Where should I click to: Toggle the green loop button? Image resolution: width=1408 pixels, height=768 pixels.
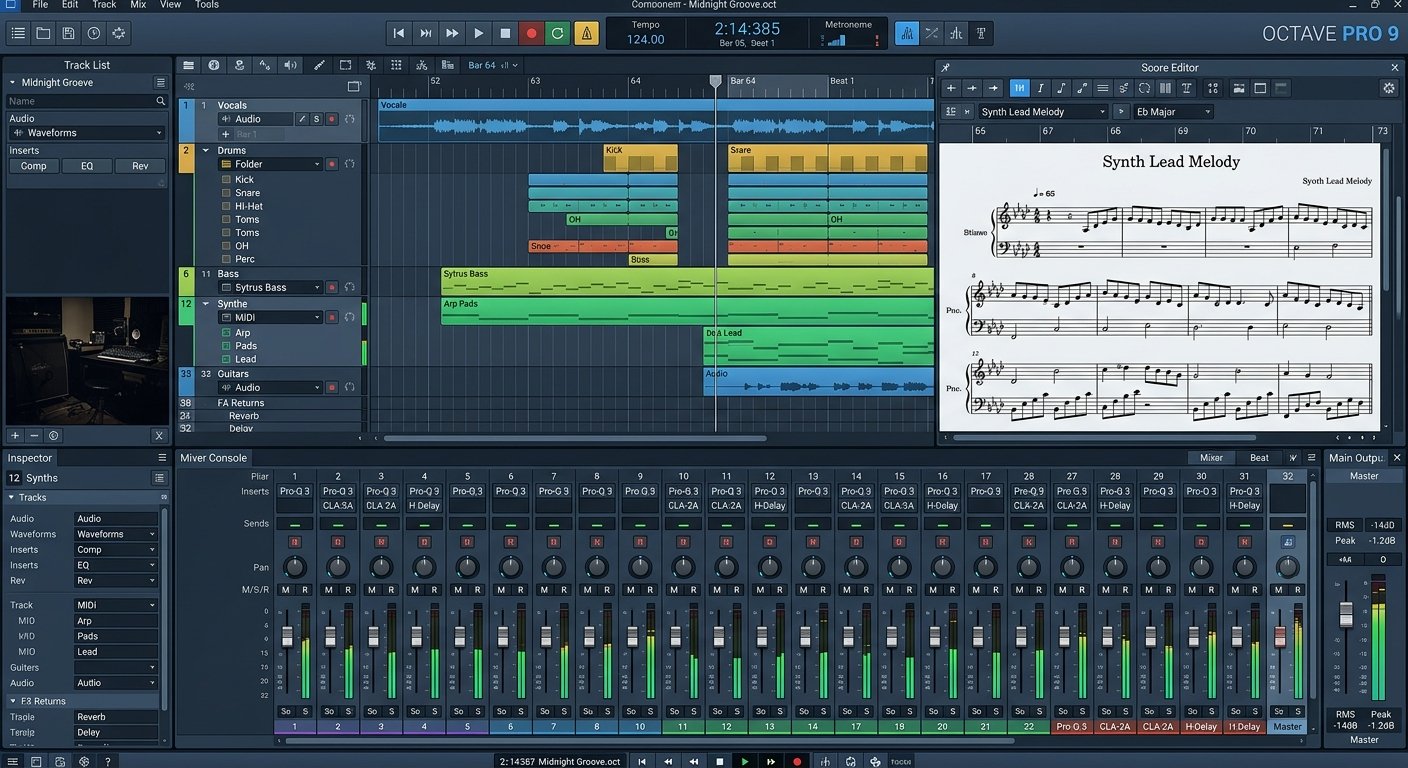[558, 33]
